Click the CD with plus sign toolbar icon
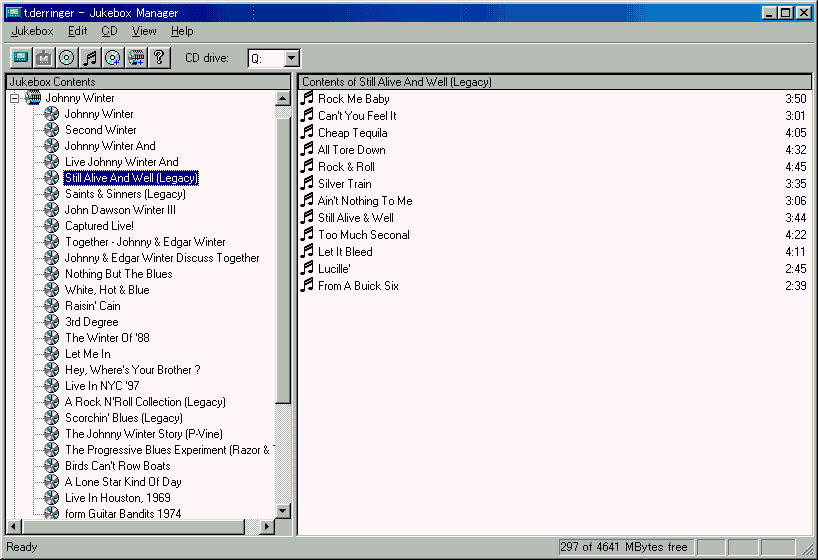 113,58
